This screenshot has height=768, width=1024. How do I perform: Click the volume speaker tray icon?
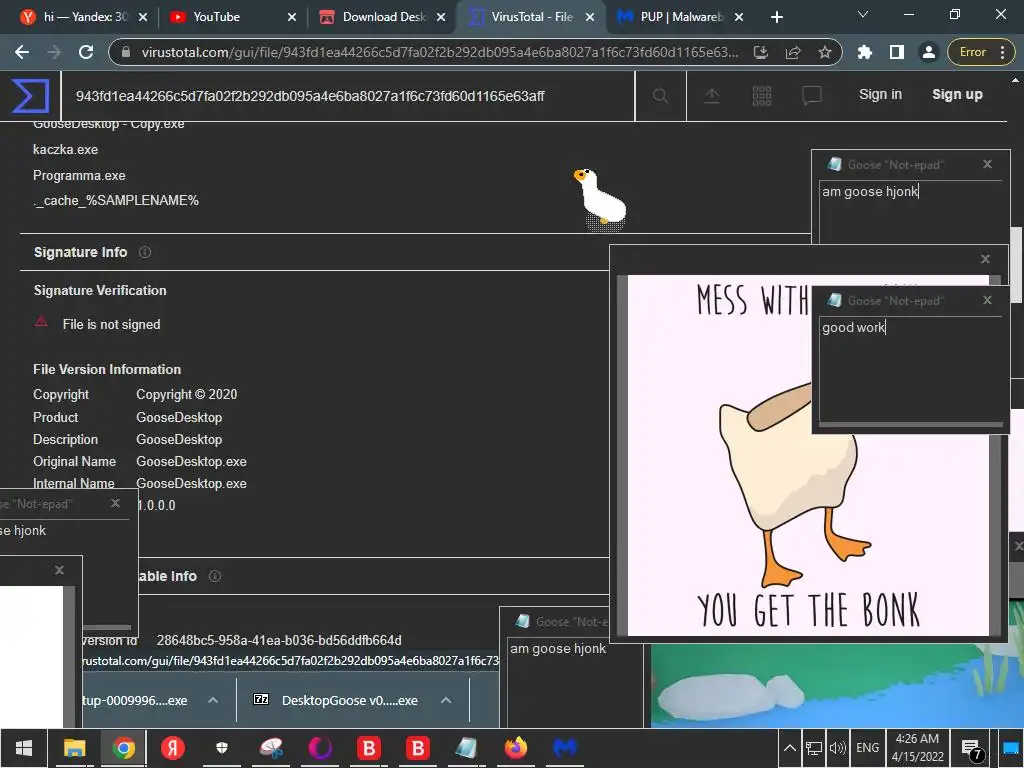[x=837, y=748]
